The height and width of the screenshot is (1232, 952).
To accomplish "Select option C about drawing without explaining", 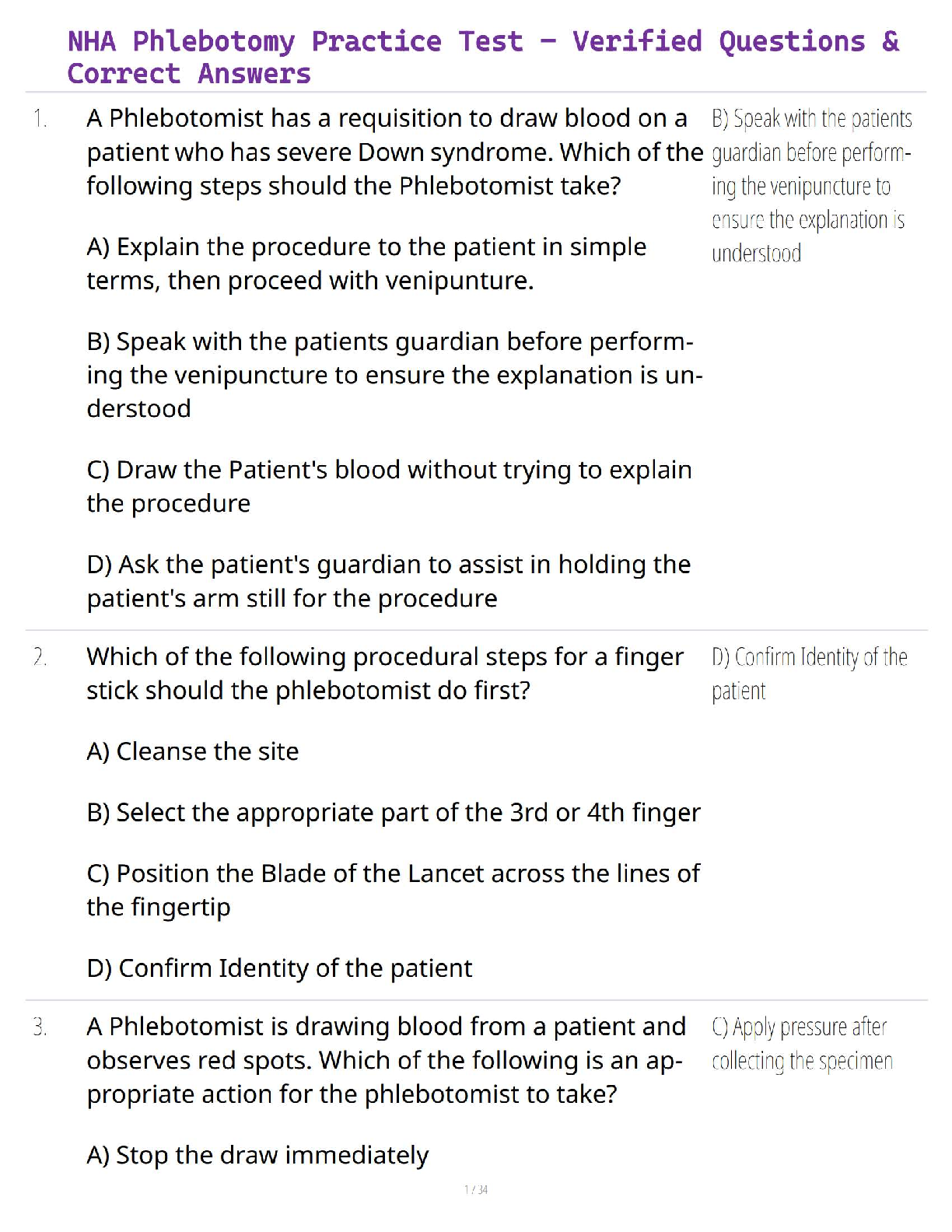I will pyautogui.click(x=389, y=486).
